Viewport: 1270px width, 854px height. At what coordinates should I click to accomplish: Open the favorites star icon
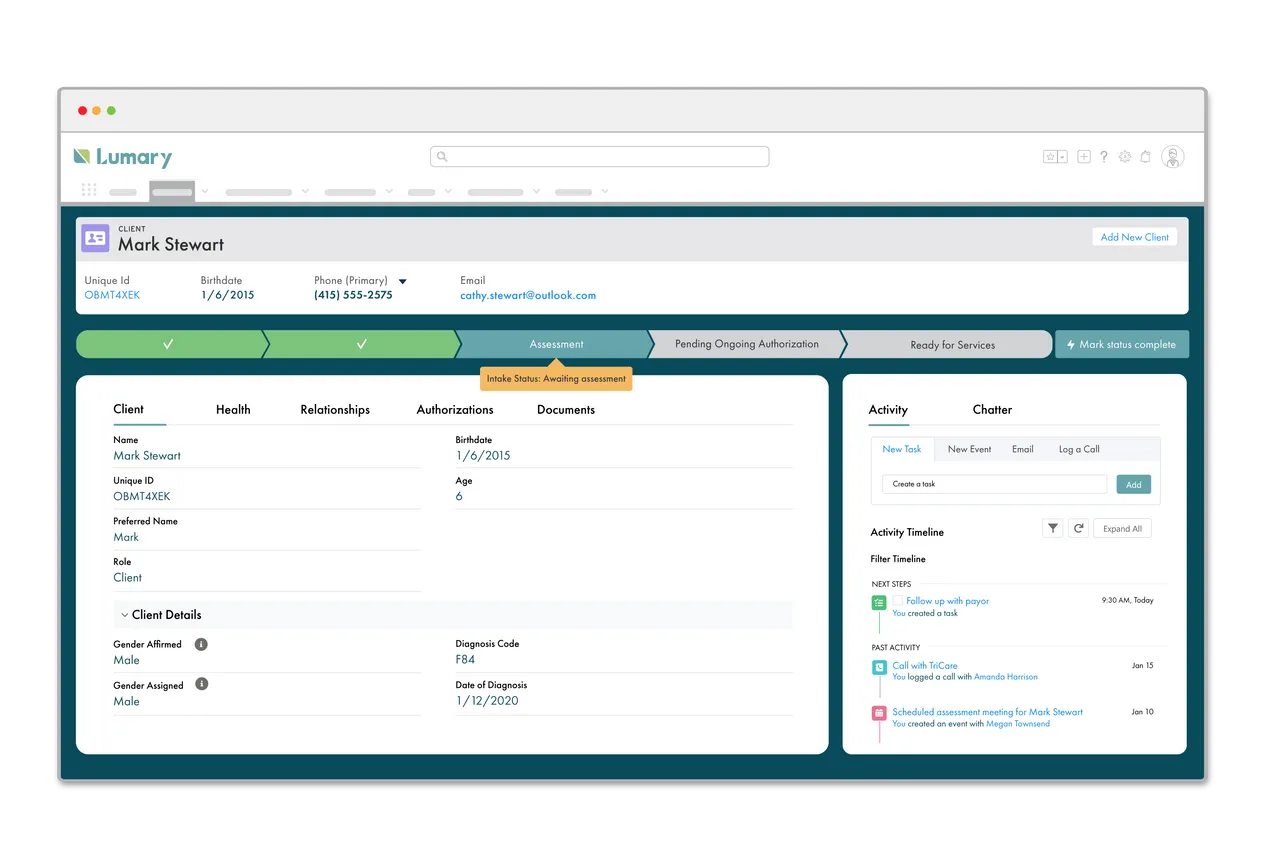(x=1050, y=157)
